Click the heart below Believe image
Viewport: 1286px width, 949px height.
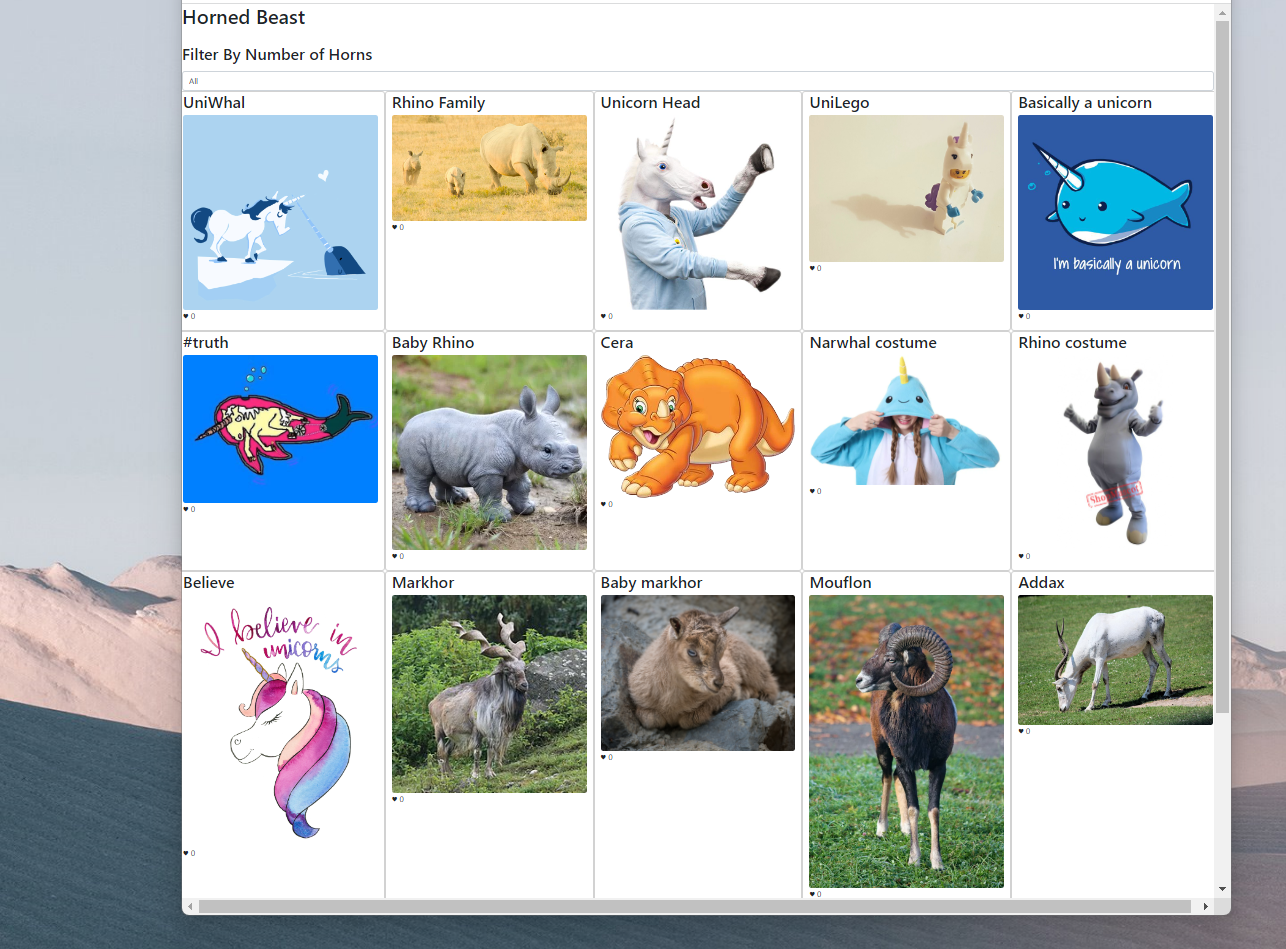186,853
